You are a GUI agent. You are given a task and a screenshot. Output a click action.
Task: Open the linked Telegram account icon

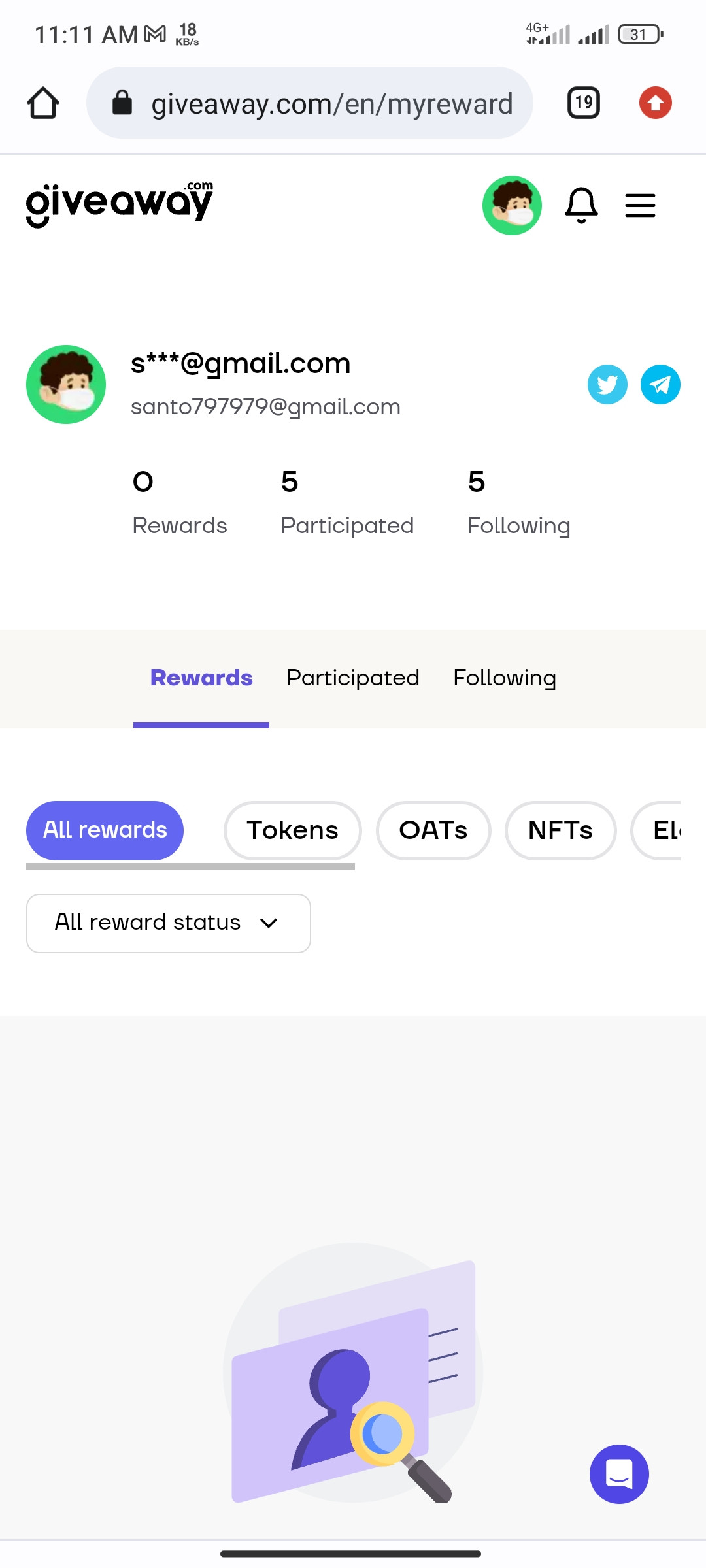click(660, 384)
